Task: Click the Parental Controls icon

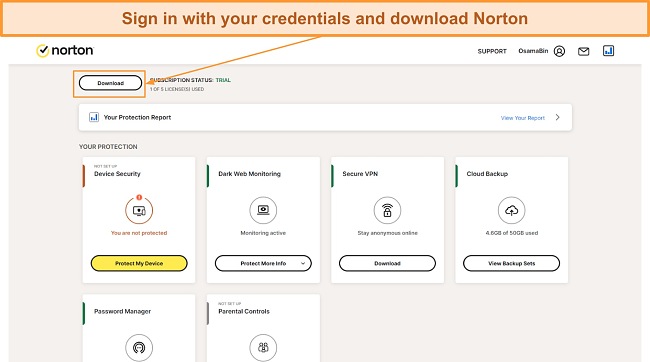Action: [x=263, y=347]
